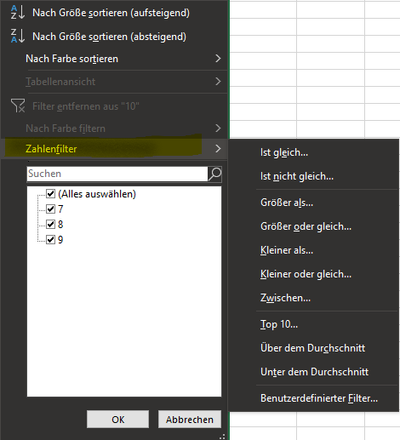Click the Nach Farbe filtern entry
The image size is (400, 440).
tap(65, 128)
